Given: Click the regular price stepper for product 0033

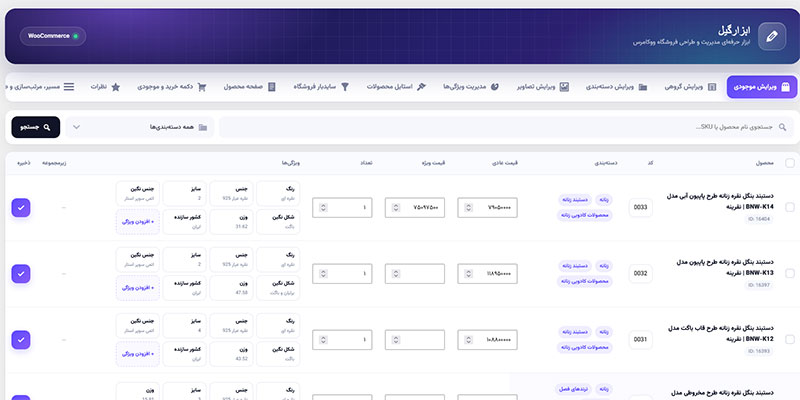Looking at the screenshot, I should pyautogui.click(x=468, y=208).
